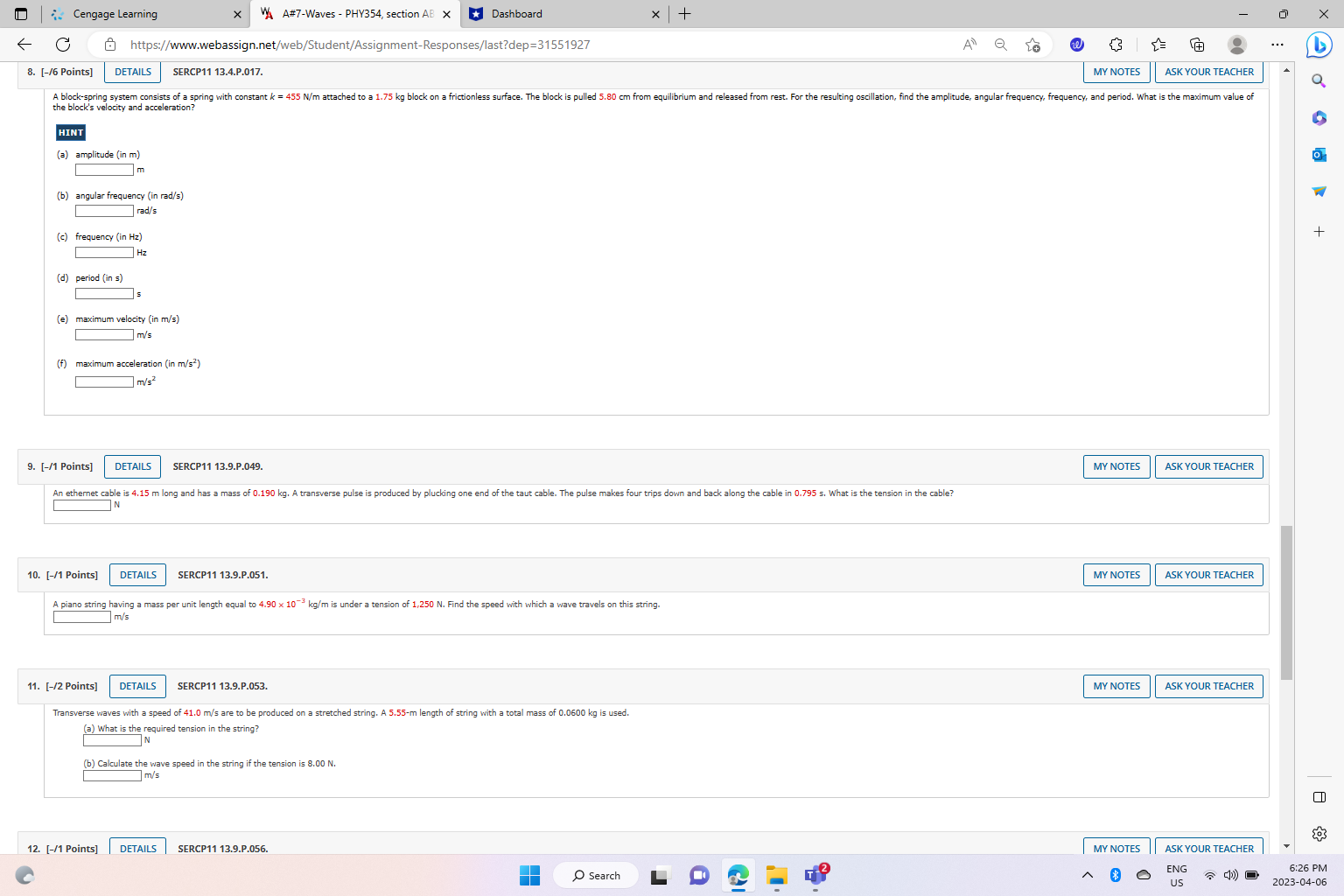Viewport: 1344px width, 896px height.
Task: Open Outlook in the Edge sidebar
Action: click(x=1319, y=154)
